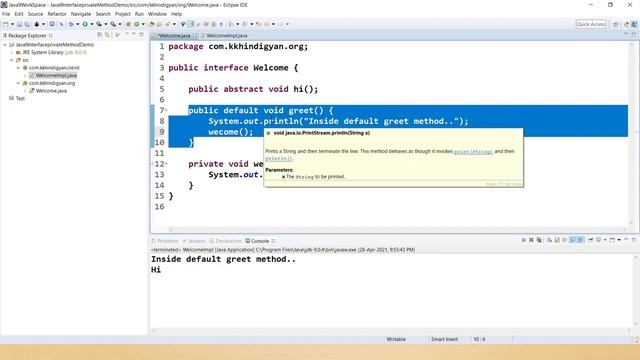Collapse the src folder node
The width and height of the screenshot is (640, 360).
click(x=12, y=60)
